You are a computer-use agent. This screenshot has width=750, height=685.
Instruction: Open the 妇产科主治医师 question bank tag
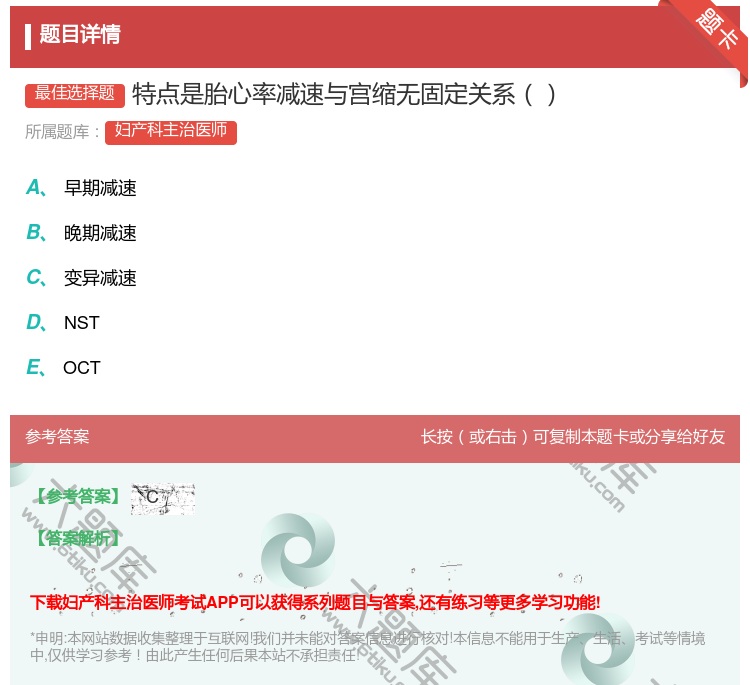171,132
